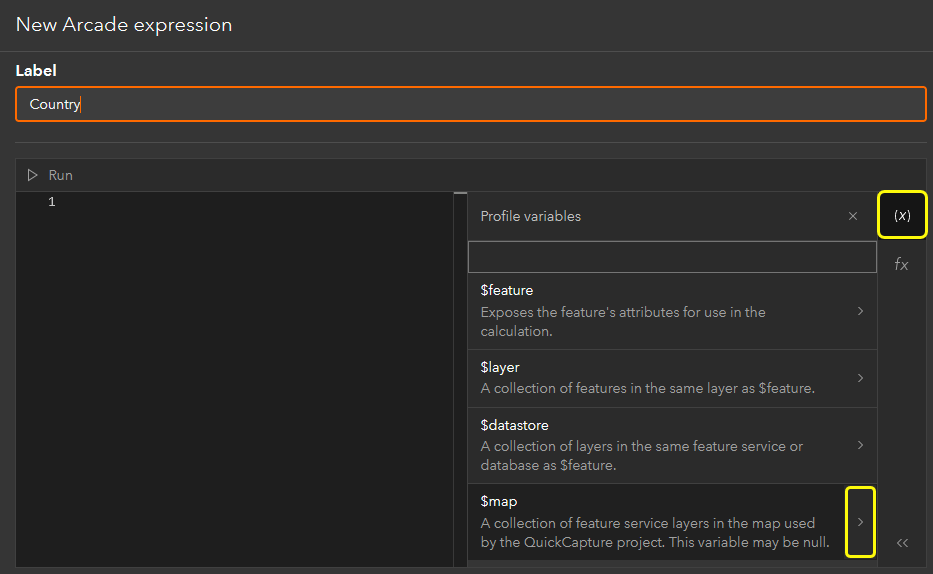Close the Profile variables panel
Screen dimensions: 933x574
pyautogui.click(x=853, y=216)
